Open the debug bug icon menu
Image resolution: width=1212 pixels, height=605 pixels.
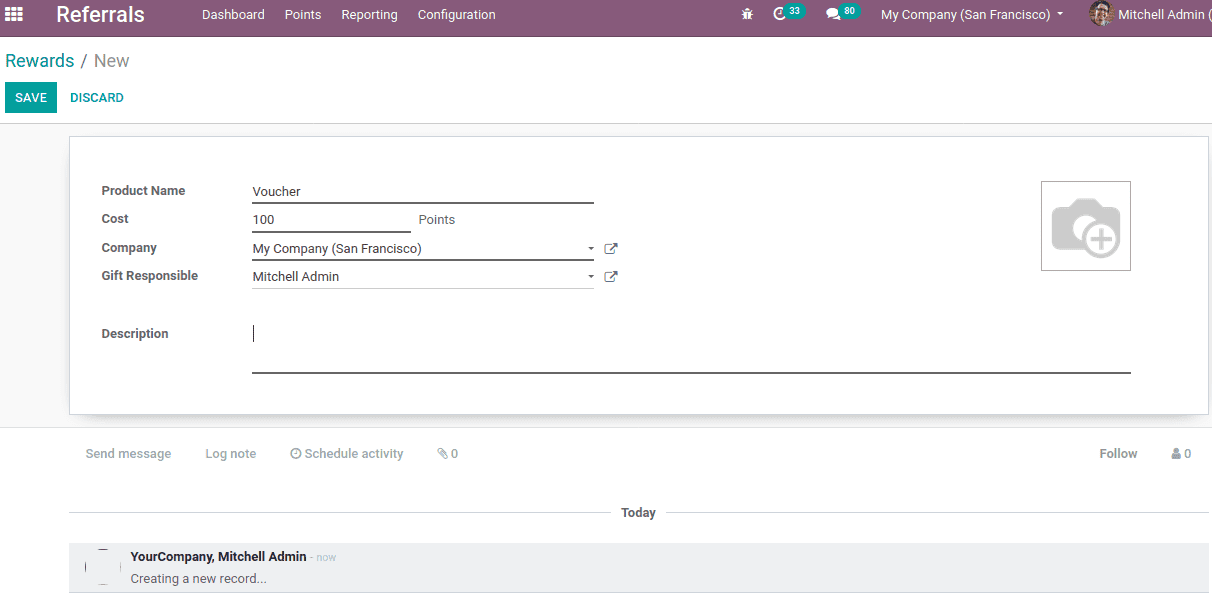747,15
